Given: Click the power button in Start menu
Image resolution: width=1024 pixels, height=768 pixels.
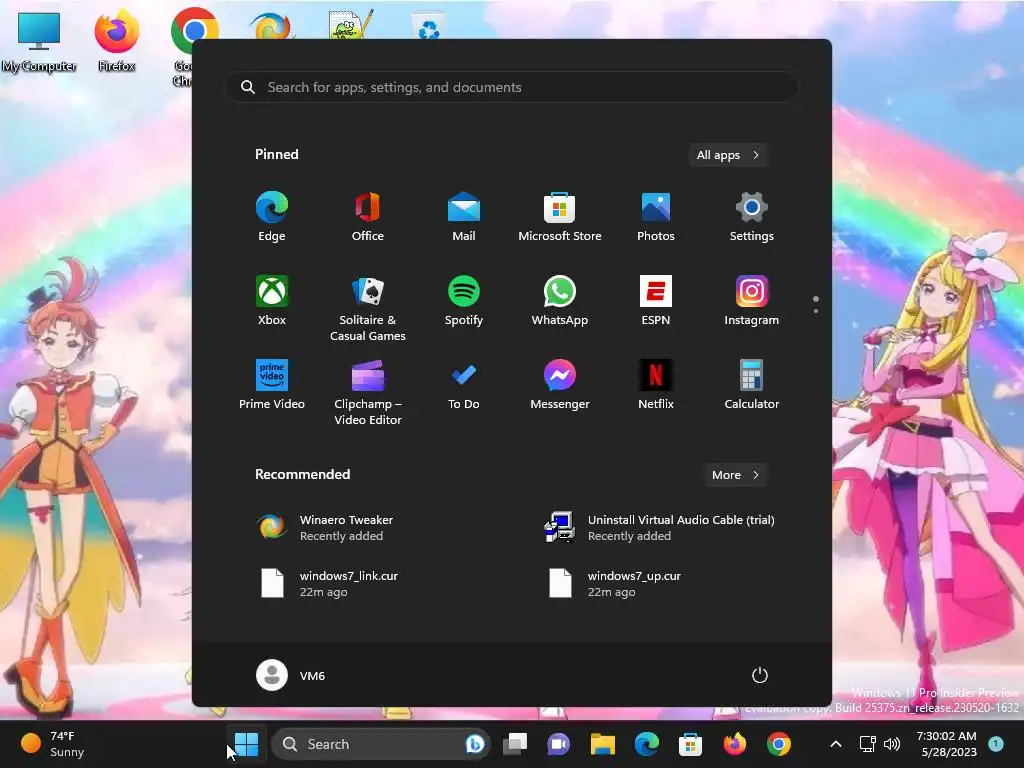Looking at the screenshot, I should 760,675.
